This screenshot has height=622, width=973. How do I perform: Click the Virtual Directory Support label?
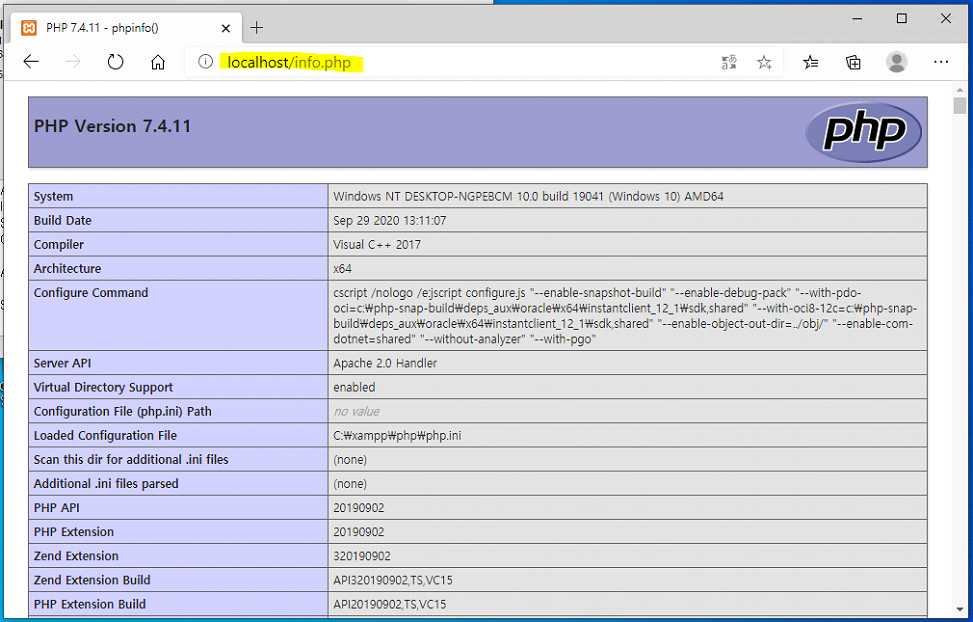click(103, 387)
